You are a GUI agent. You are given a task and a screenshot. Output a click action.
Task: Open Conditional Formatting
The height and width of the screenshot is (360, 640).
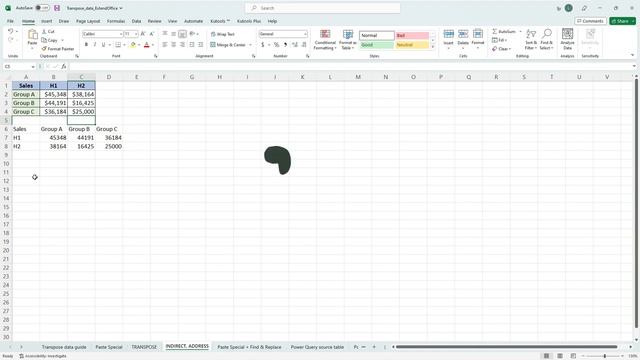[325, 40]
